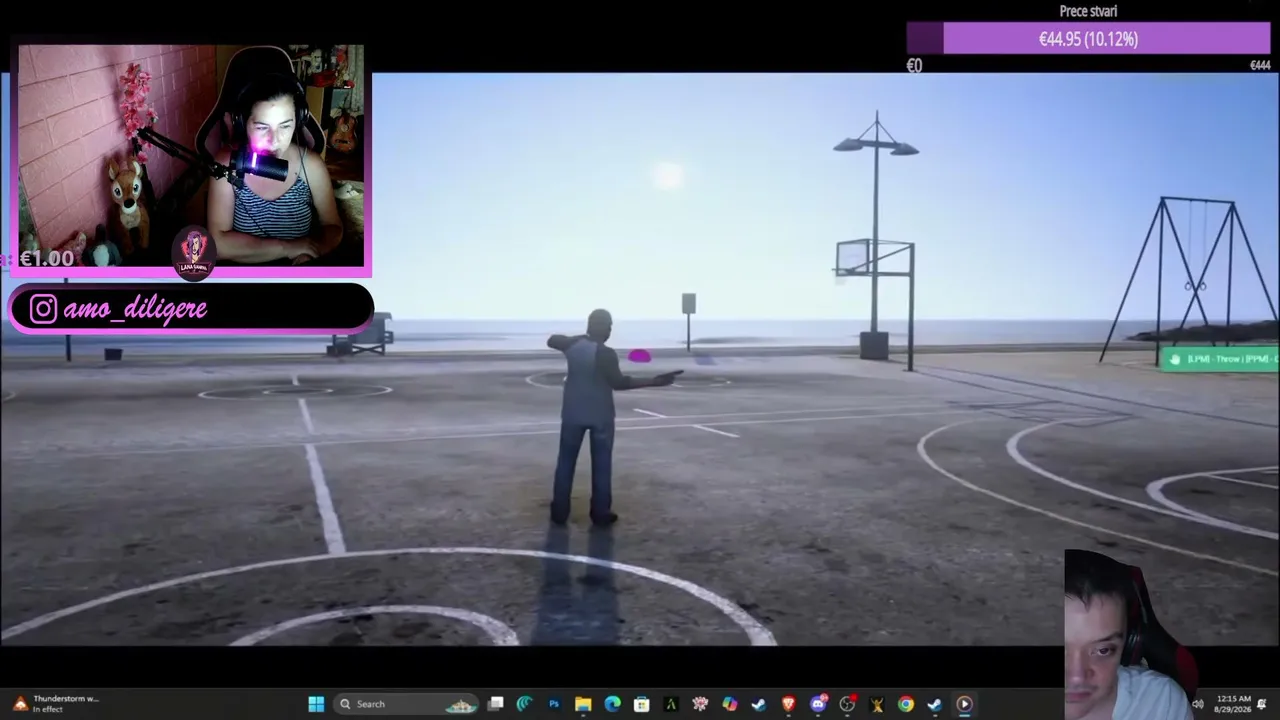Click the taskbar Search box
The width and height of the screenshot is (1280, 720).
click(407, 704)
